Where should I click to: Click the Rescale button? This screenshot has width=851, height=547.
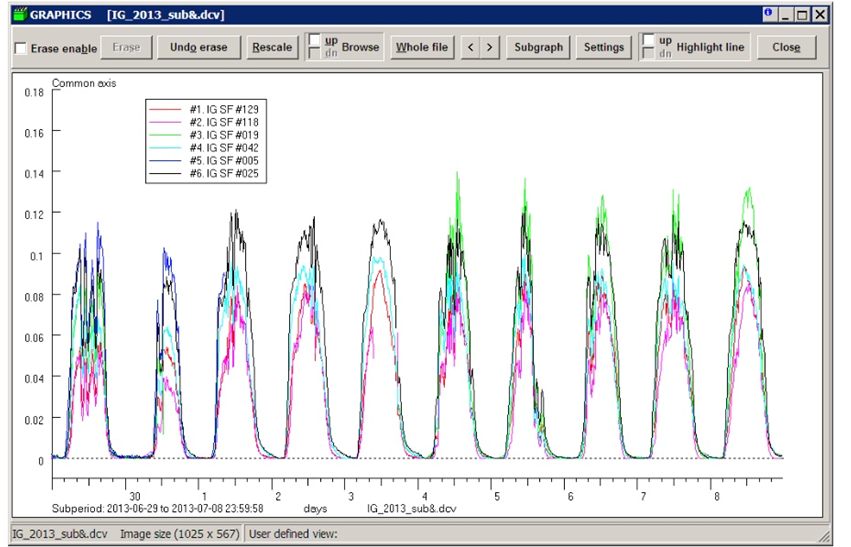(271, 47)
